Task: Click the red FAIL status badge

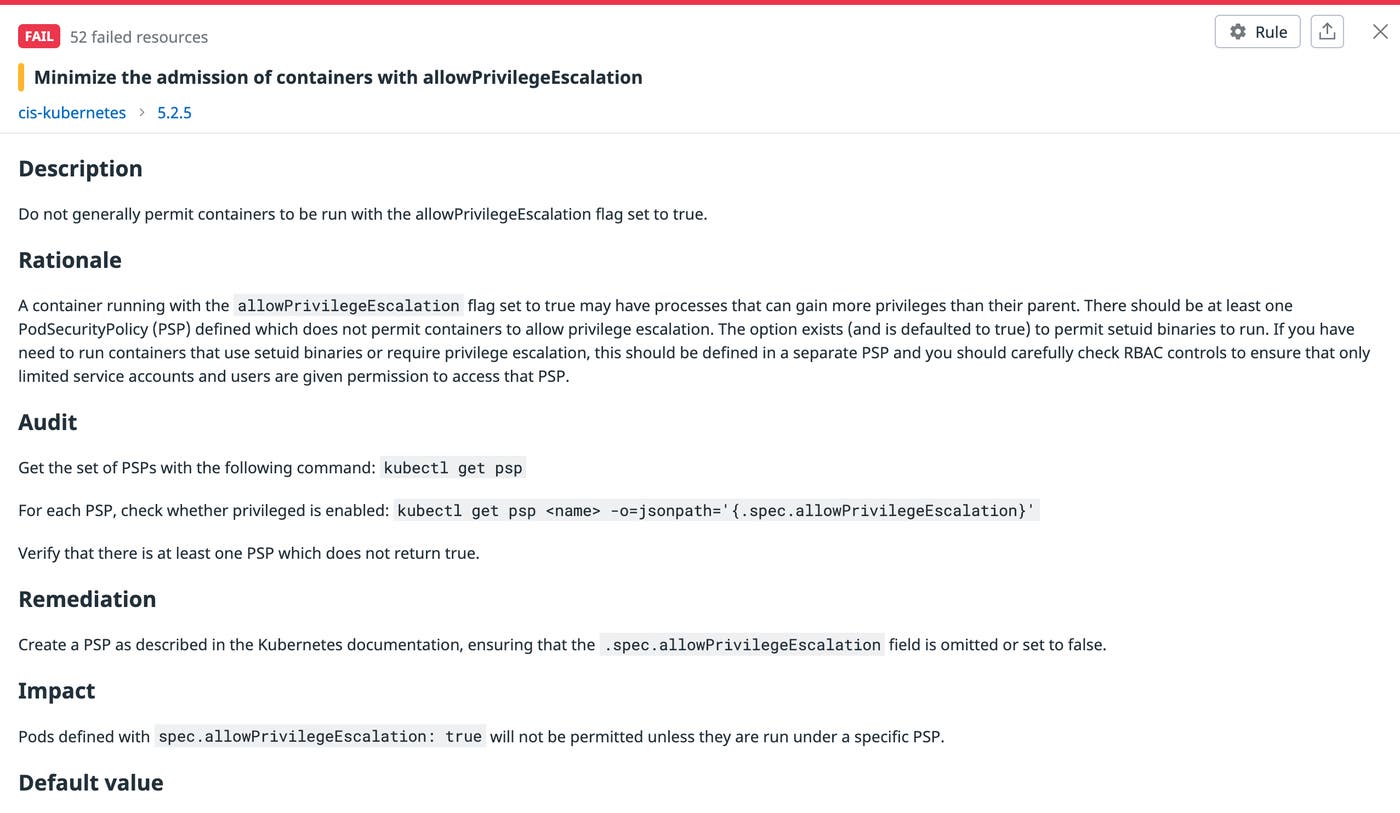Action: [x=38, y=36]
